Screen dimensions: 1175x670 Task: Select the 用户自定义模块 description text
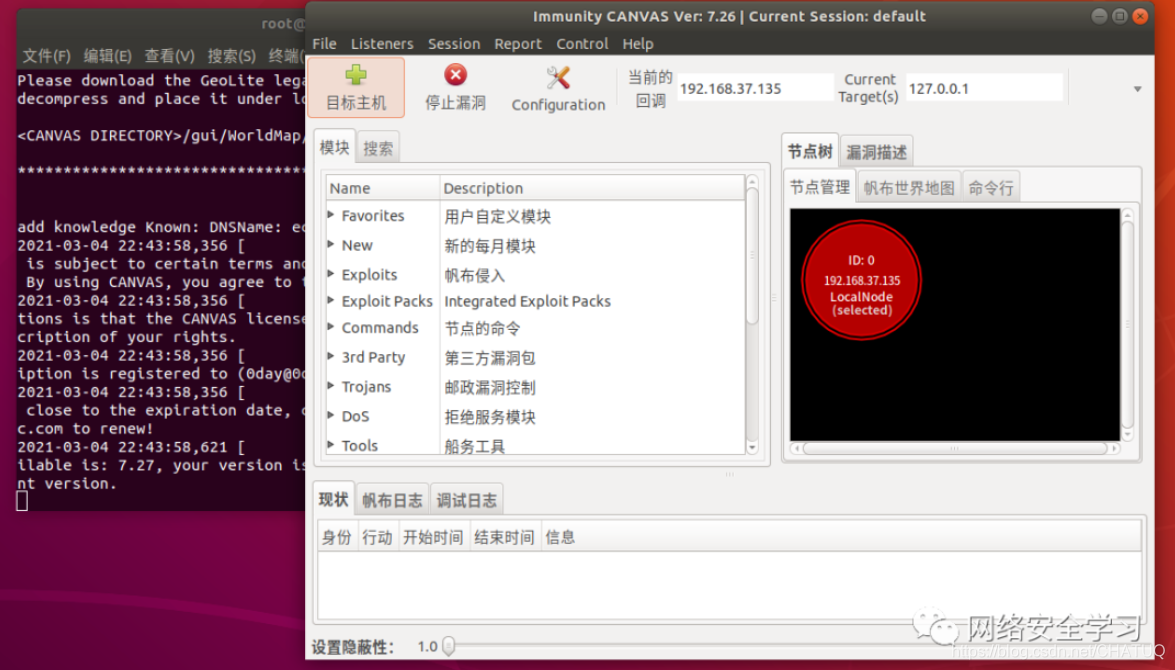pyautogui.click(x=497, y=217)
